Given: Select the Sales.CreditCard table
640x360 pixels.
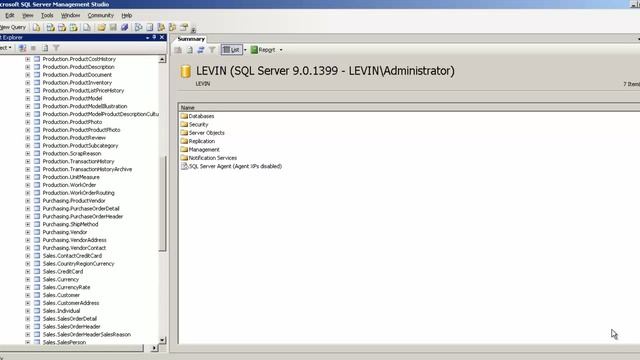Looking at the screenshot, I should click(62, 271).
